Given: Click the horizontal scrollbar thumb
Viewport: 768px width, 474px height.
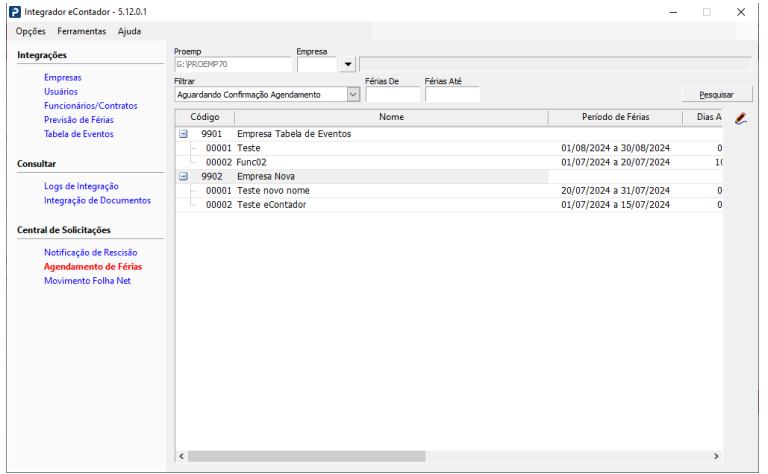Looking at the screenshot, I should click(307, 456).
